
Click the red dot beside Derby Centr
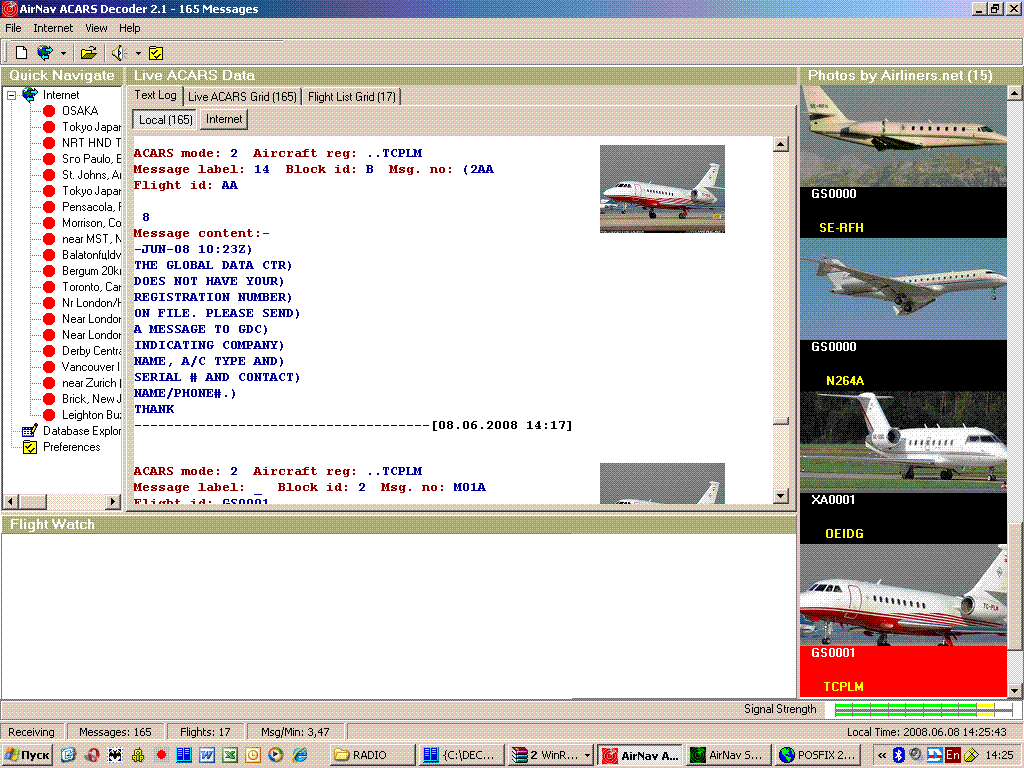point(49,351)
